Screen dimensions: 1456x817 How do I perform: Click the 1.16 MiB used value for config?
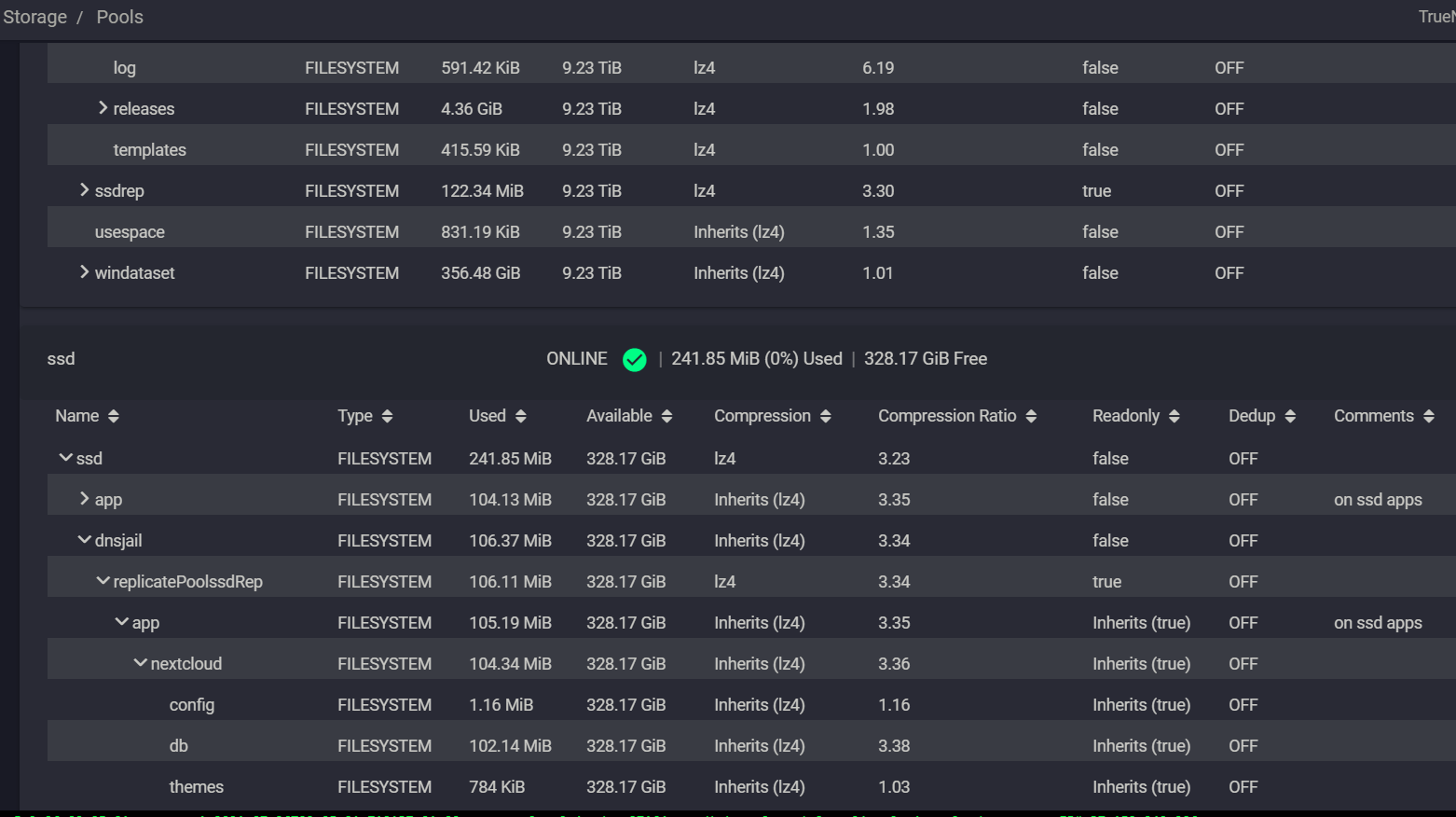[x=501, y=705]
